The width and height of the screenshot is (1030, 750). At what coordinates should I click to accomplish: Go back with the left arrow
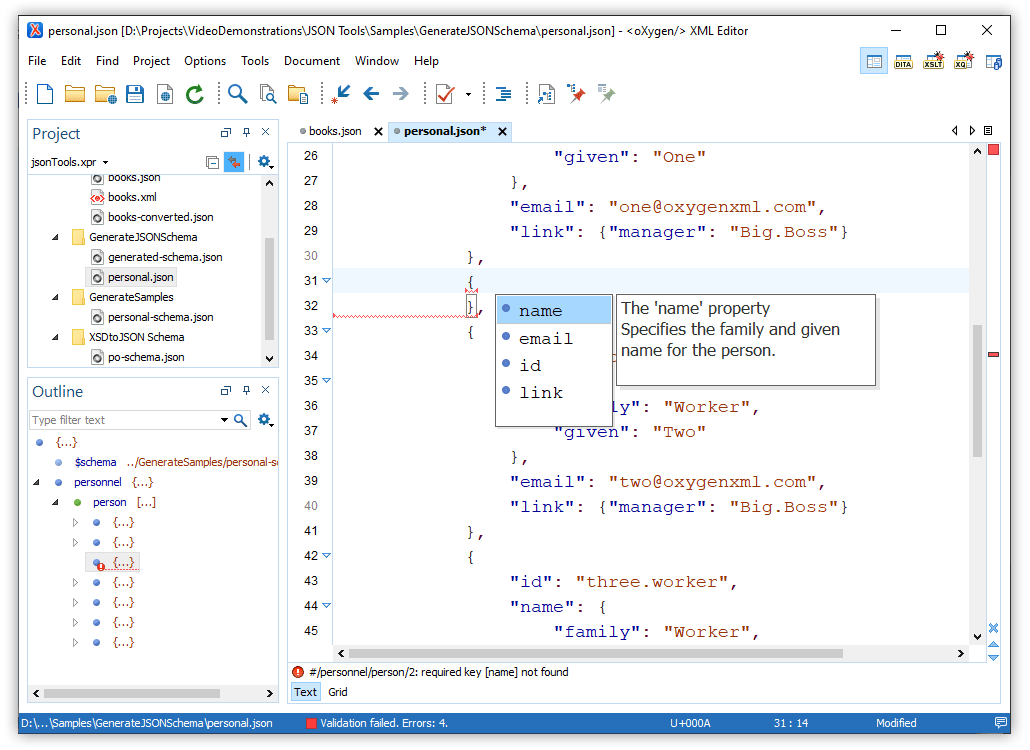point(371,94)
